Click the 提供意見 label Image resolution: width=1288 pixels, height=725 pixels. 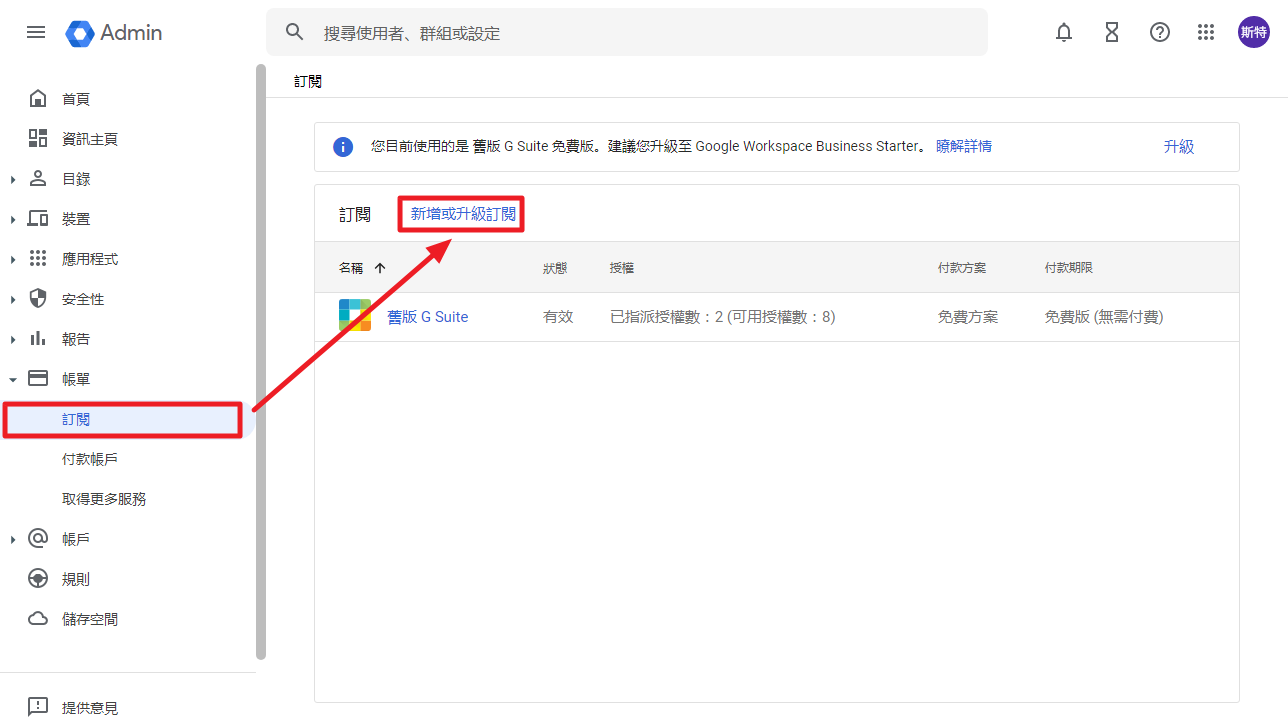(90, 708)
